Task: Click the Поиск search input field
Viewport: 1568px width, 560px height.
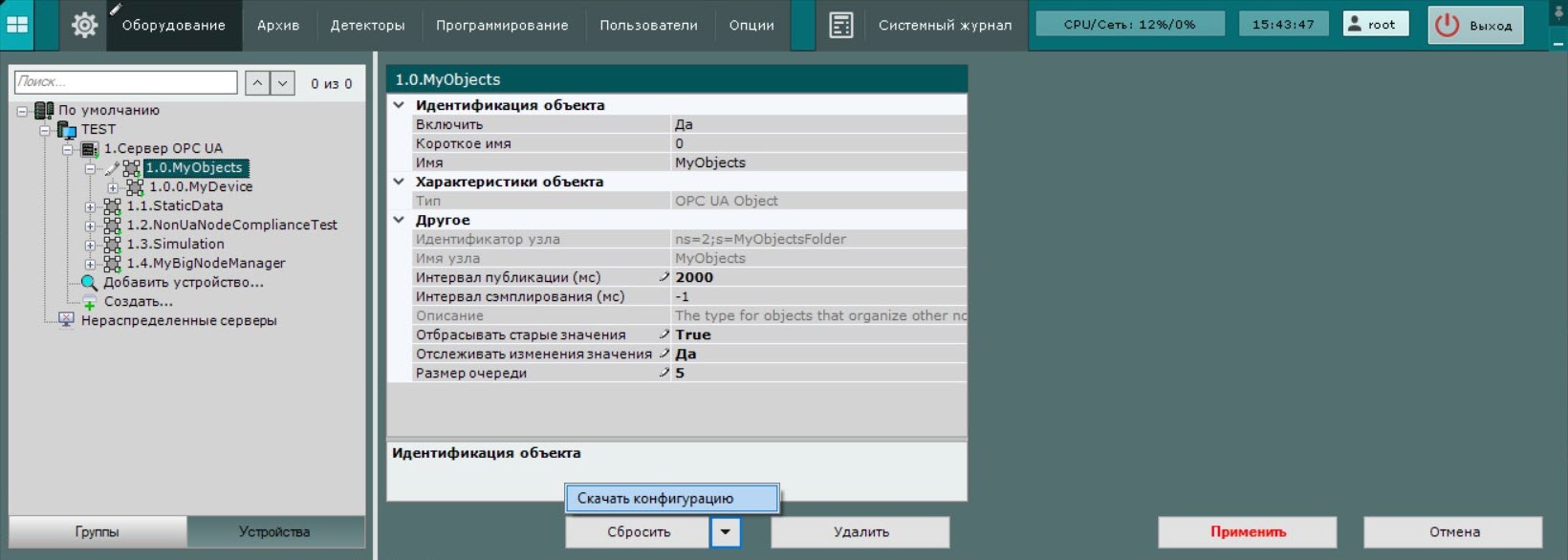Action: tap(125, 82)
